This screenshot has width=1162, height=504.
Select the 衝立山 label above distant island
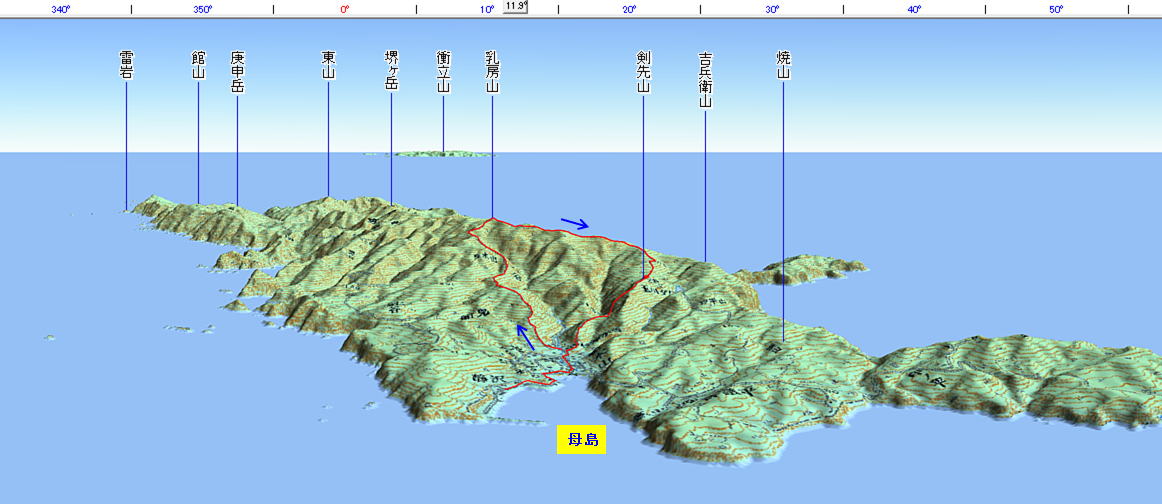[443, 72]
